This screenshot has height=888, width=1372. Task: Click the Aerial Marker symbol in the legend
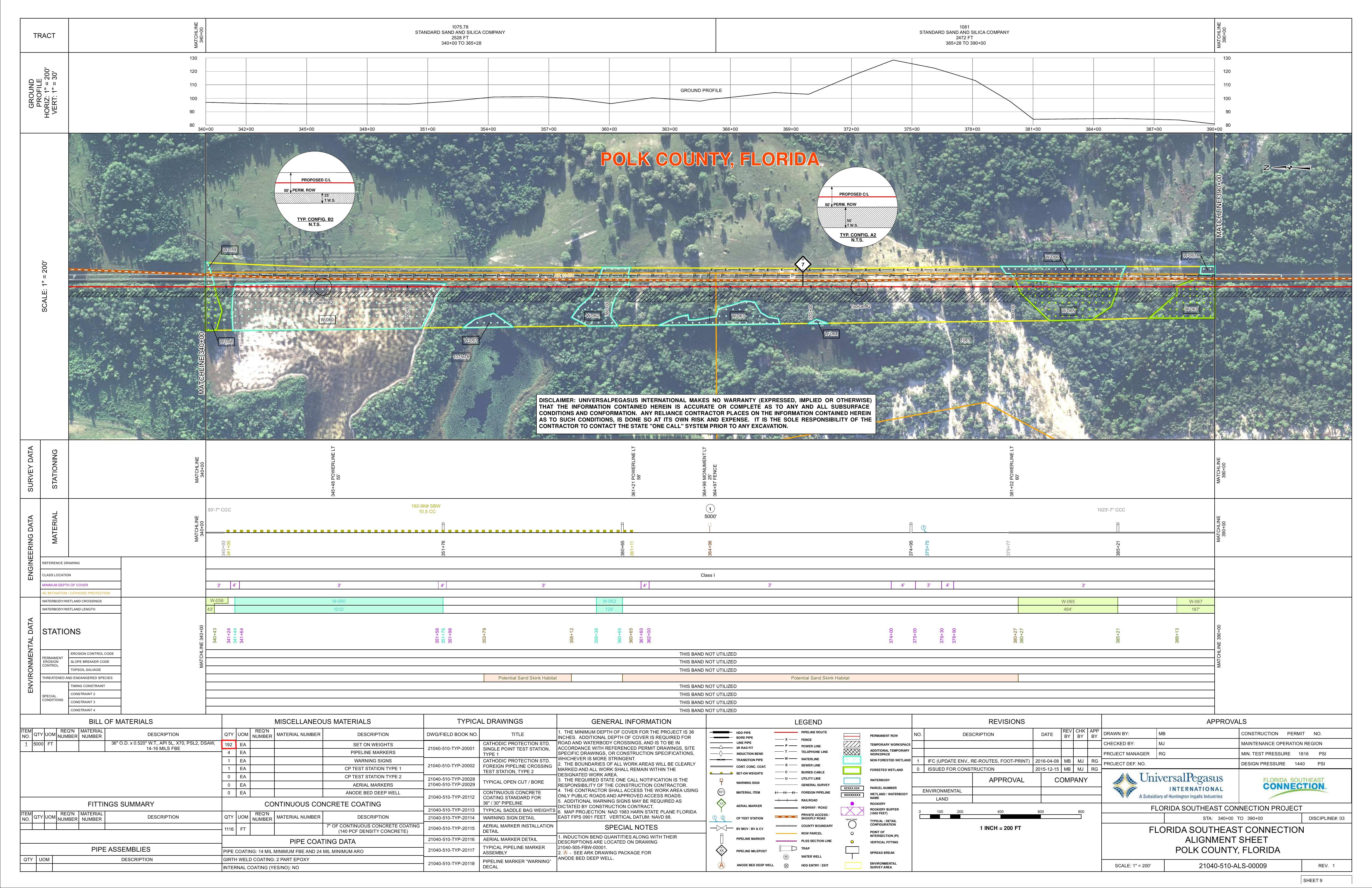pyautogui.click(x=721, y=804)
